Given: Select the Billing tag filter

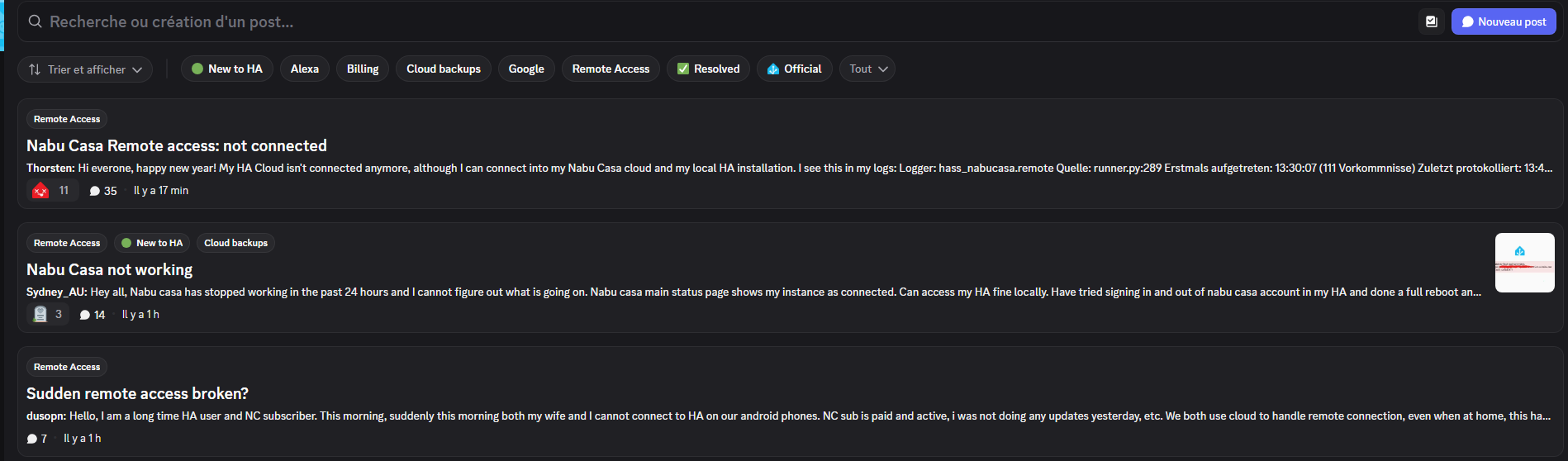Looking at the screenshot, I should tap(362, 69).
